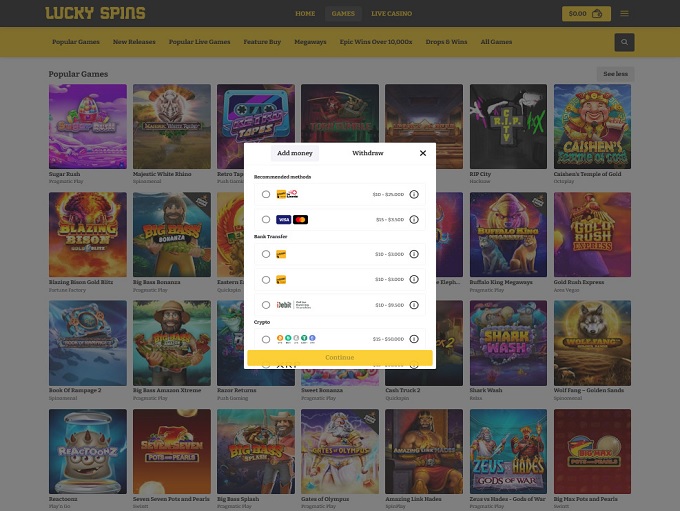The height and width of the screenshot is (511, 680).
Task: Select the Add money tab
Action: tap(295, 153)
